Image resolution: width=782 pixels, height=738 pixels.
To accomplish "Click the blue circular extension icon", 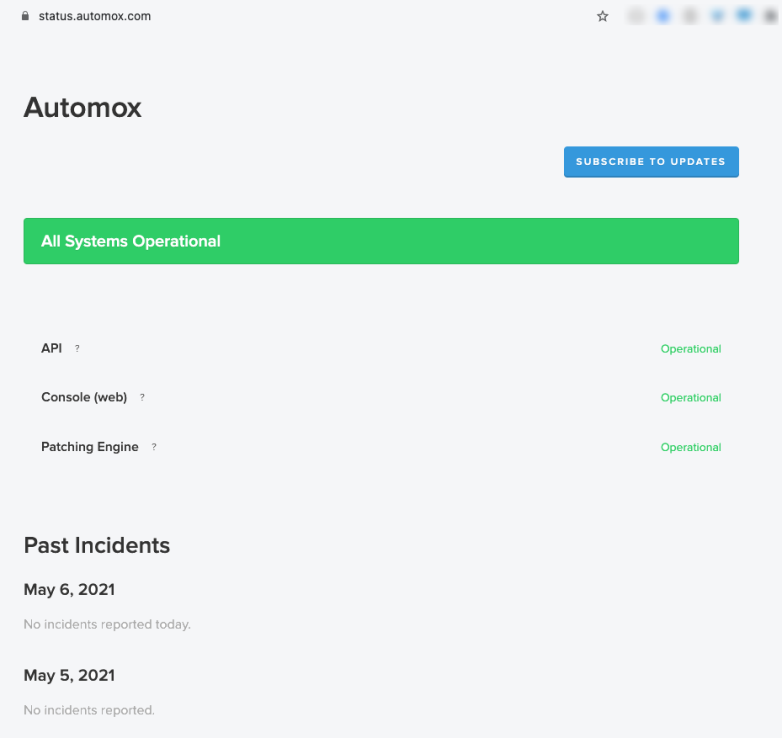I will (x=663, y=16).
